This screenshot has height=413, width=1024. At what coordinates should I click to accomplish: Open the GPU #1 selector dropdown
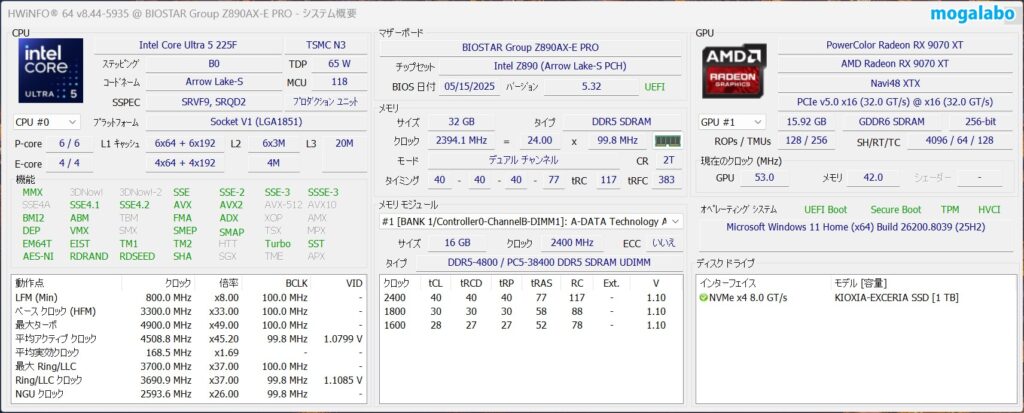[732, 122]
